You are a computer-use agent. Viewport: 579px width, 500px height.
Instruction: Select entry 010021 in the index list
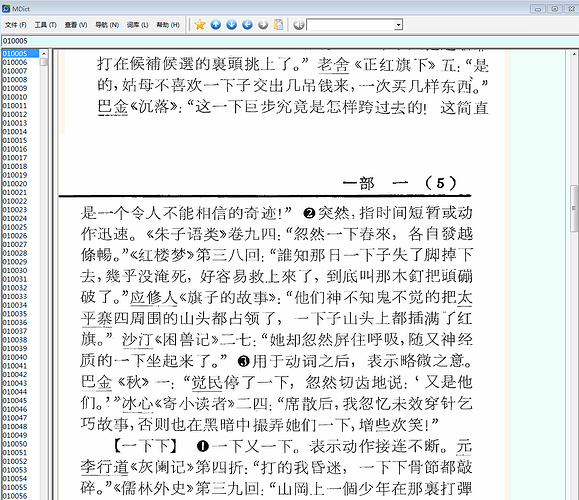click(15, 192)
